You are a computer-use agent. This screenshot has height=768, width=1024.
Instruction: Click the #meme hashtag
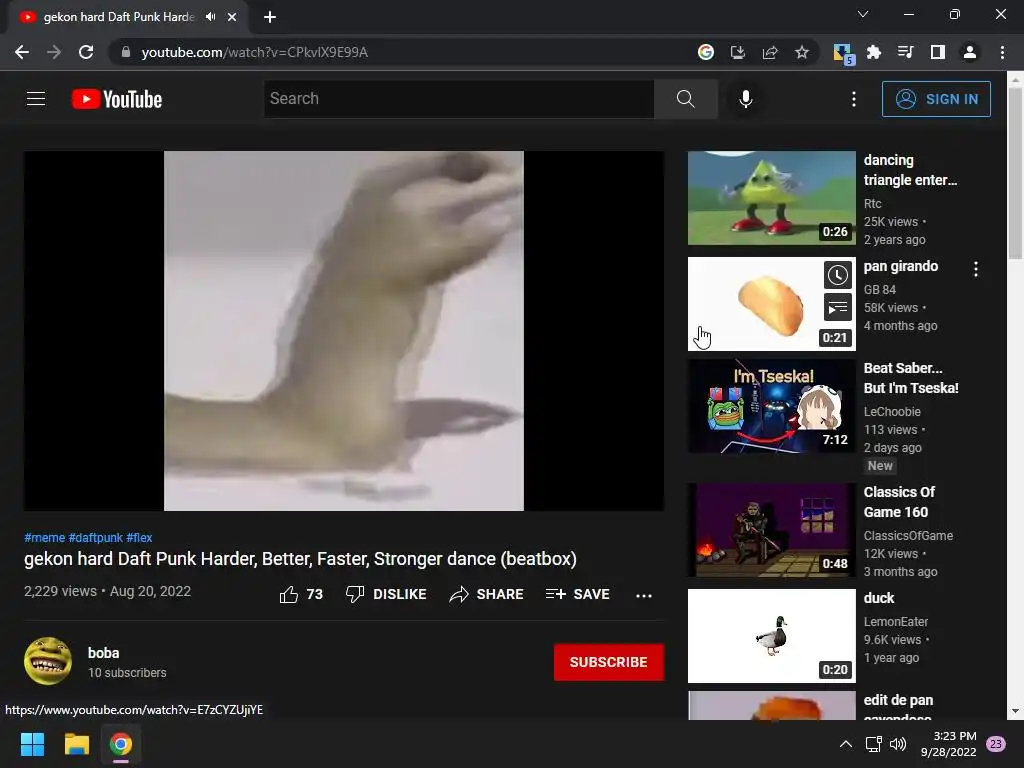(44, 537)
